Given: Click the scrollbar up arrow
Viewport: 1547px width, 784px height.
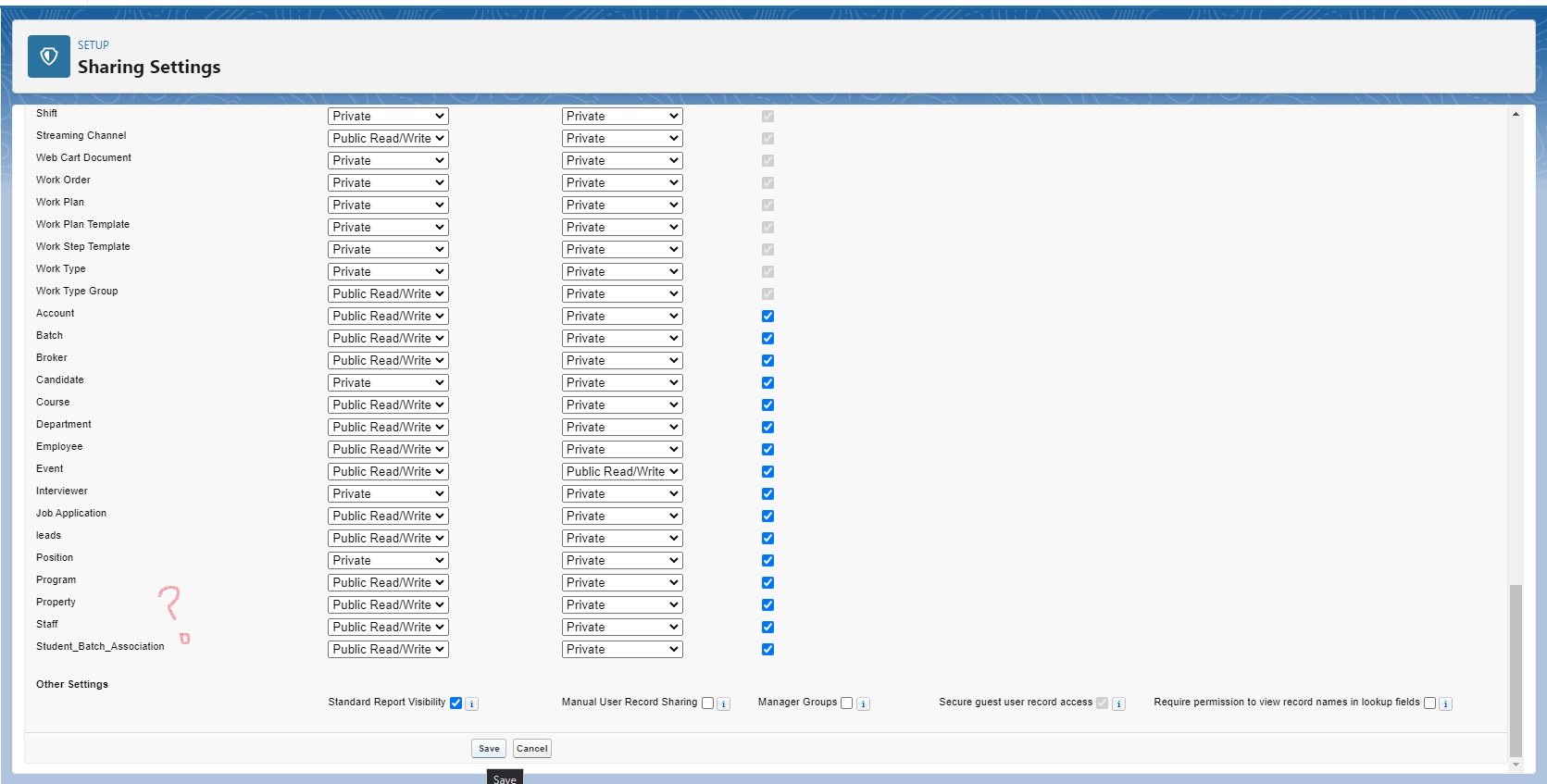Looking at the screenshot, I should [x=1516, y=114].
